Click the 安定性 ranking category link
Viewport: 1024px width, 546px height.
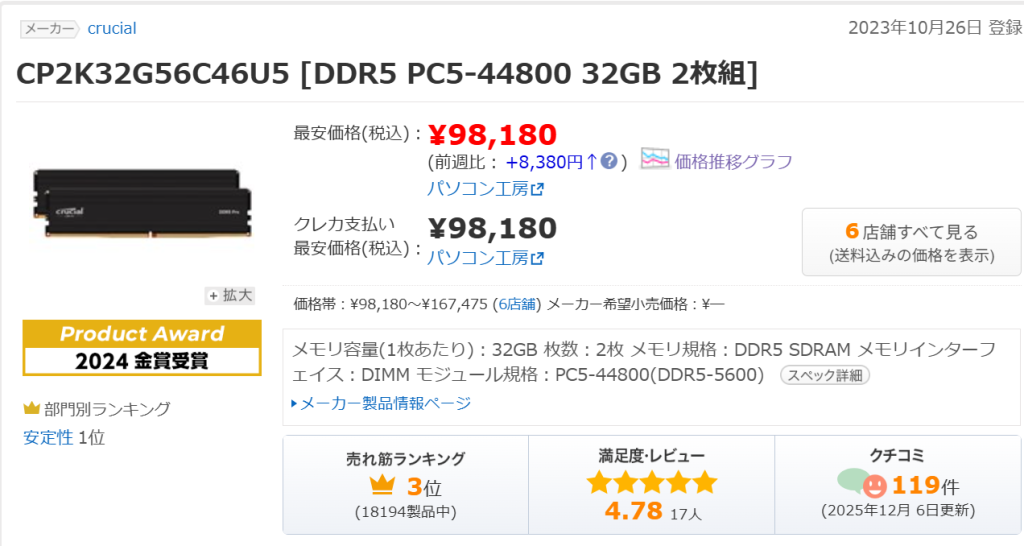[48, 437]
